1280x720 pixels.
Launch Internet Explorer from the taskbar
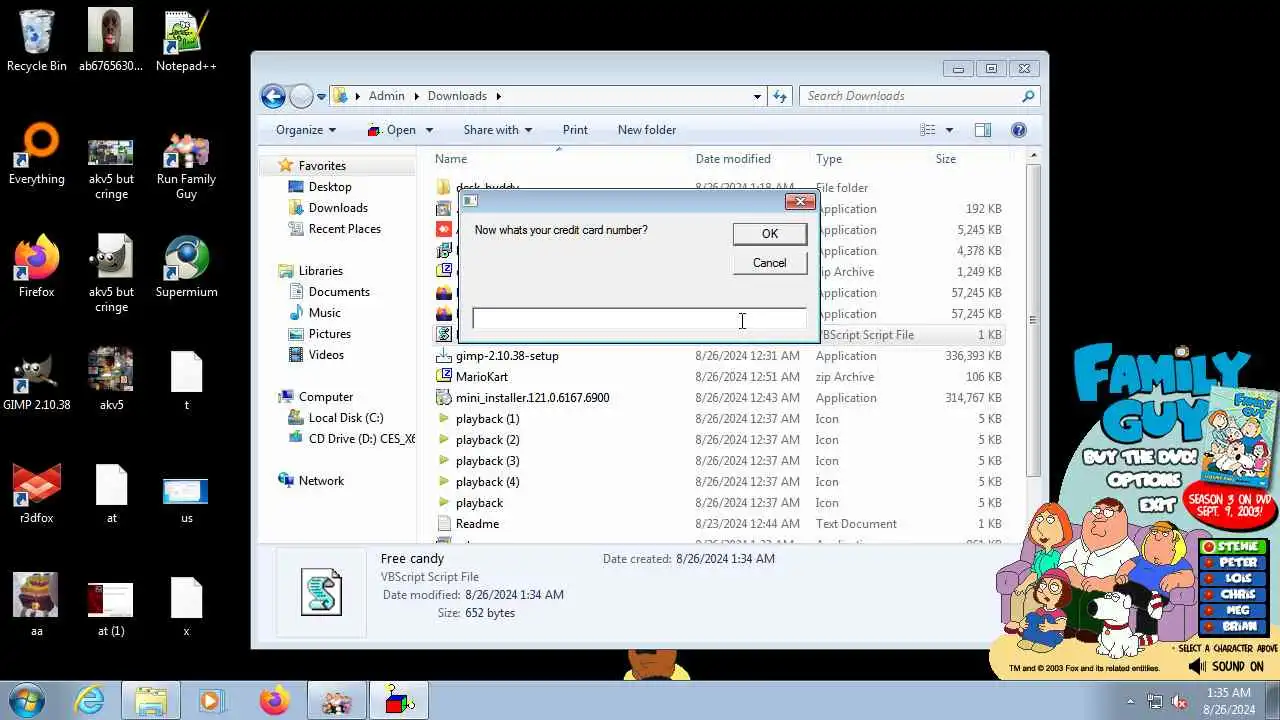click(90, 700)
